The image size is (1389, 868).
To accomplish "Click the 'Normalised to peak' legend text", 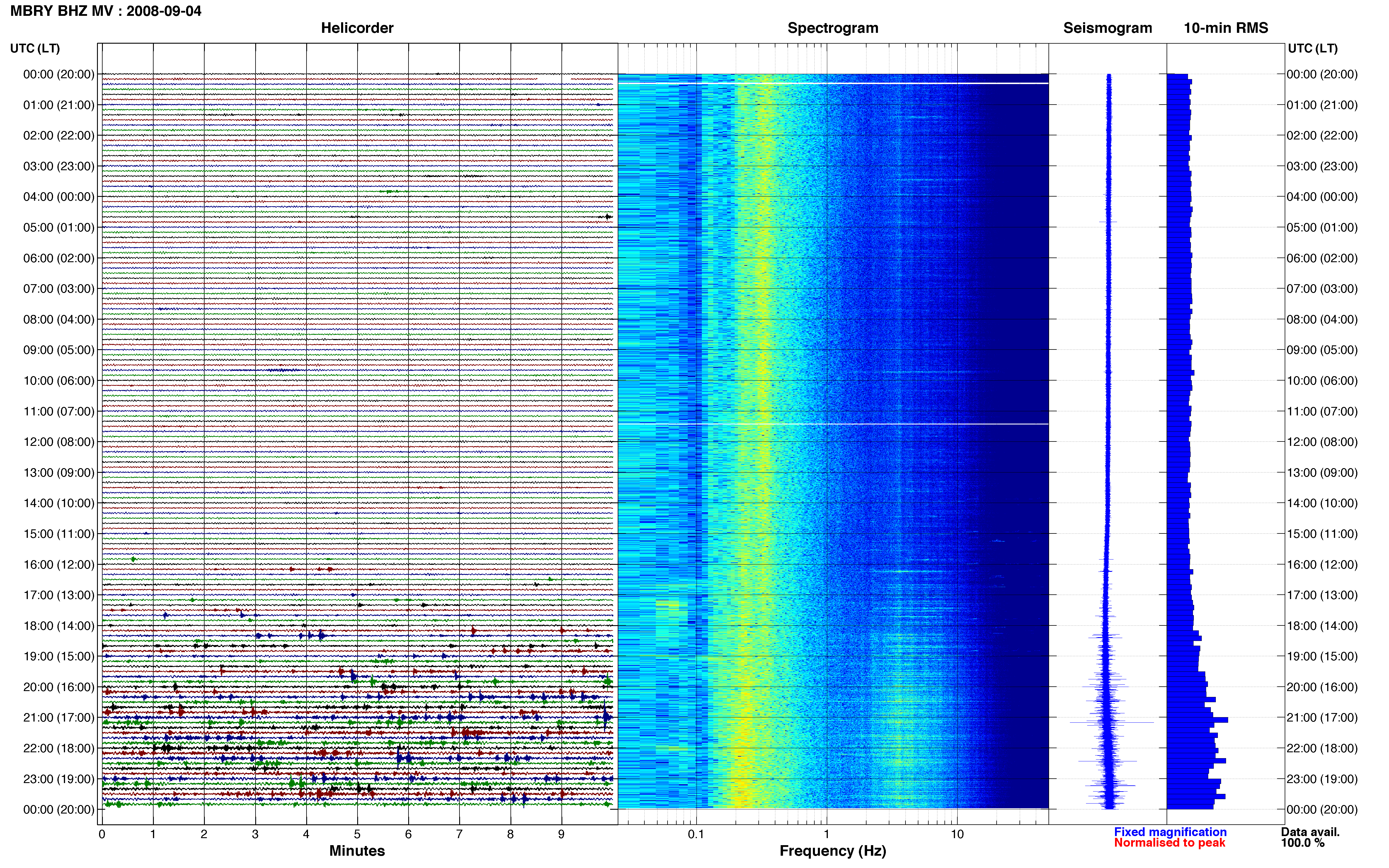I will coord(1170,843).
